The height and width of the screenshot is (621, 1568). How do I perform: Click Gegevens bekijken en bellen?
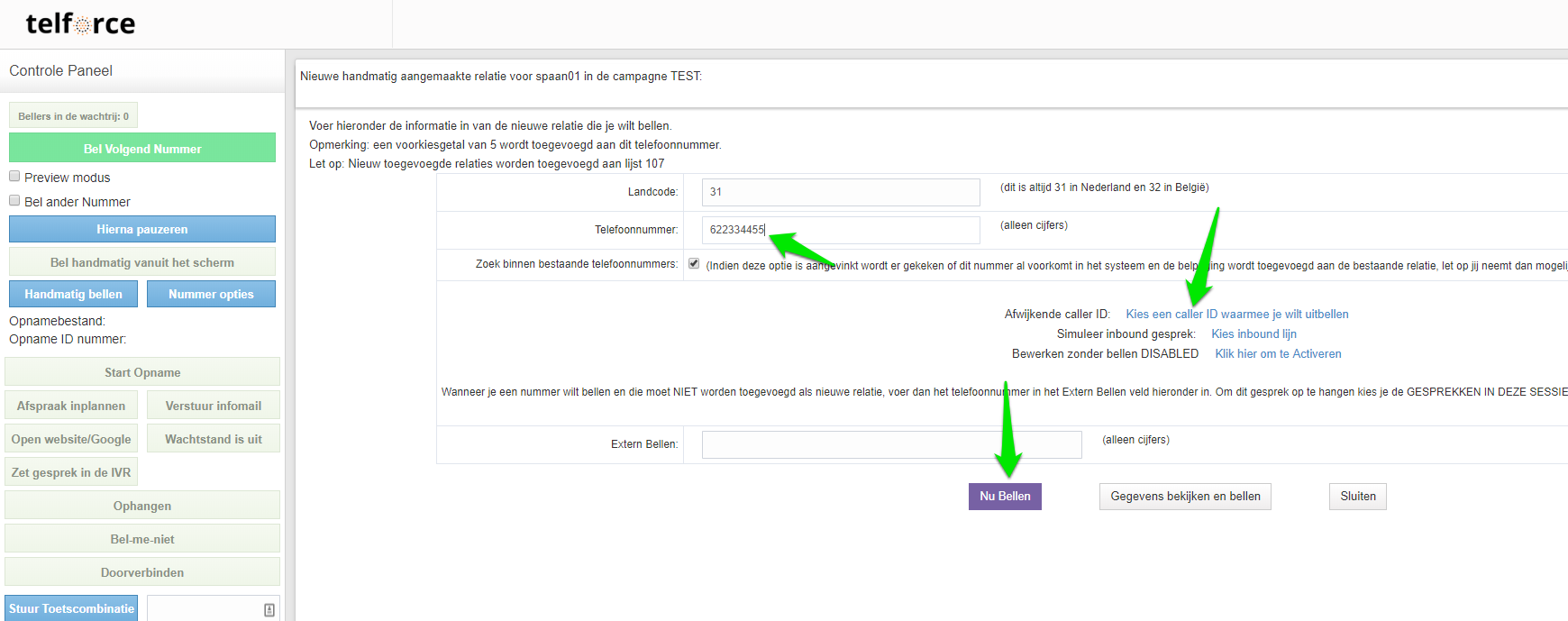pos(1185,497)
